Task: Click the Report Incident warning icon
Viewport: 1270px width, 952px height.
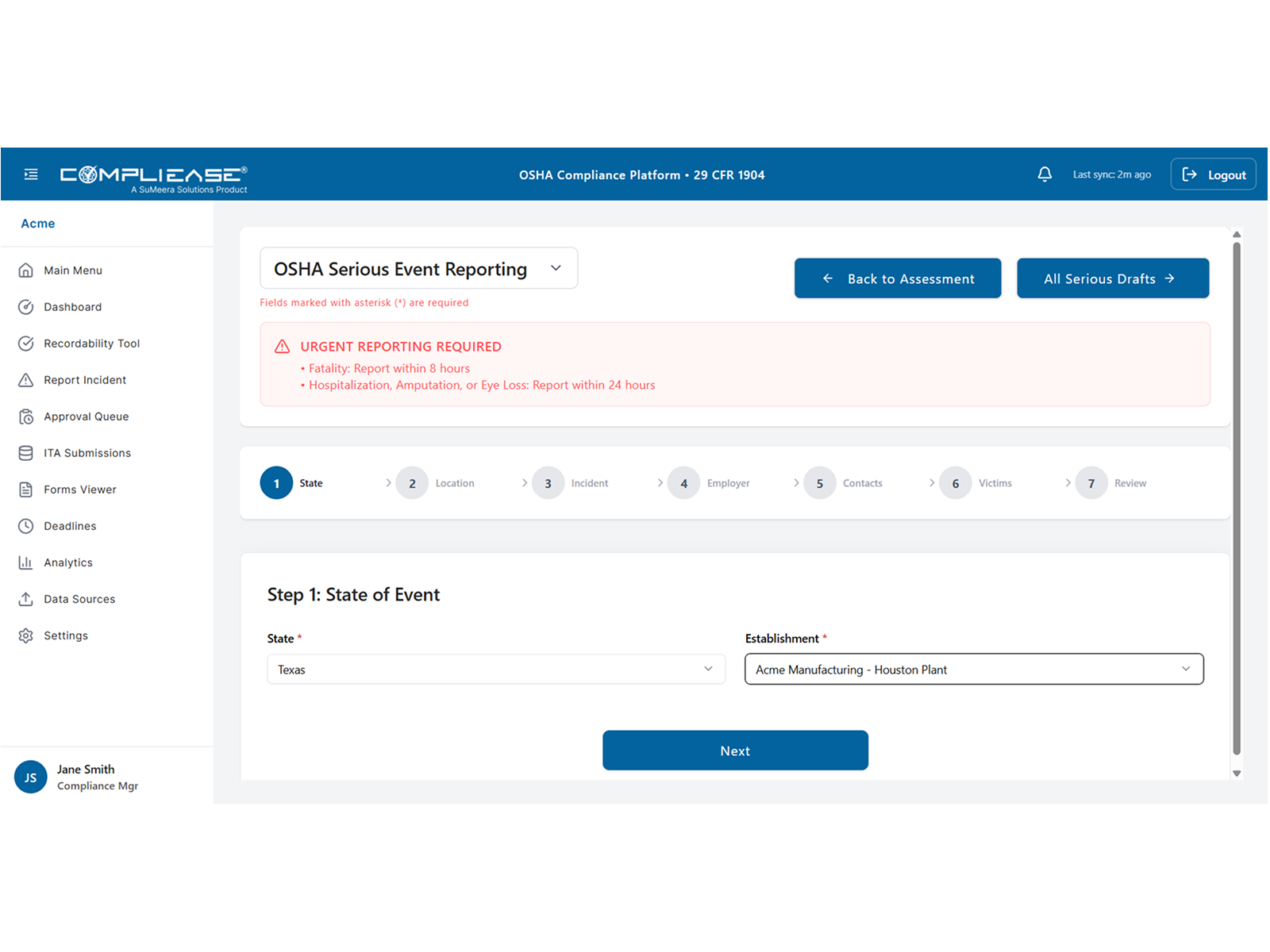Action: (x=26, y=380)
